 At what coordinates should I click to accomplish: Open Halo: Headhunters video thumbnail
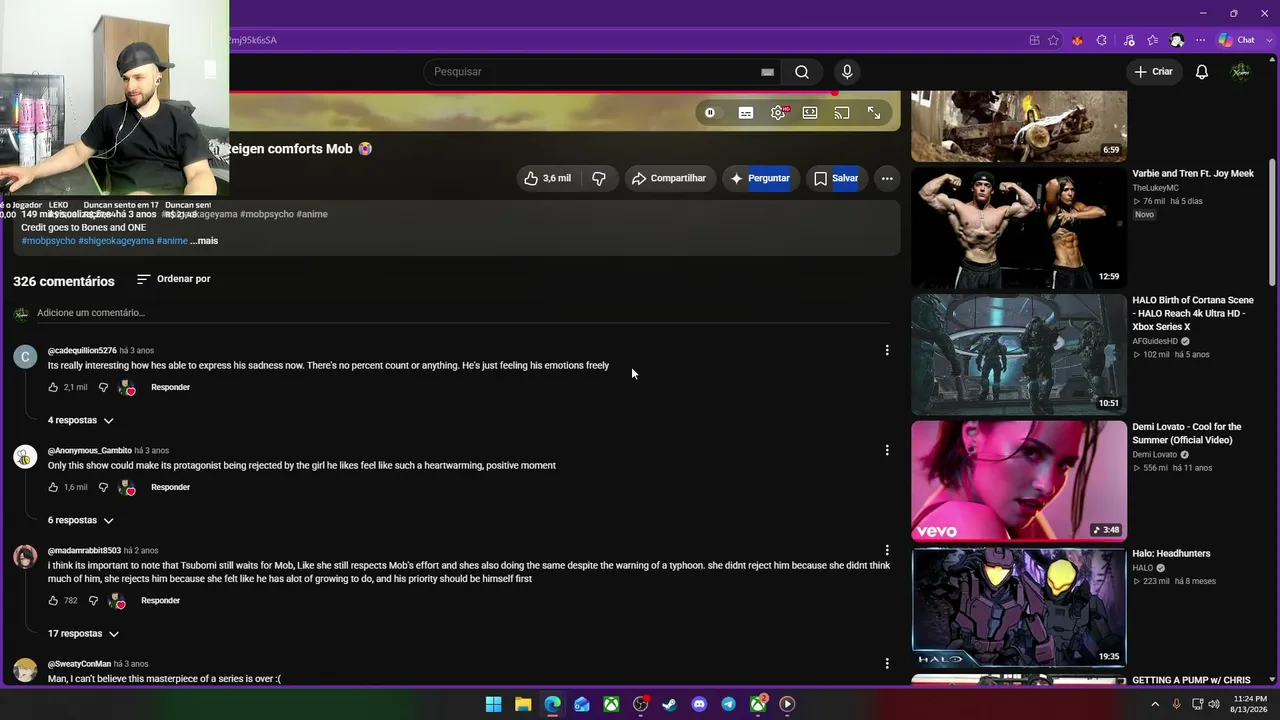click(1019, 608)
